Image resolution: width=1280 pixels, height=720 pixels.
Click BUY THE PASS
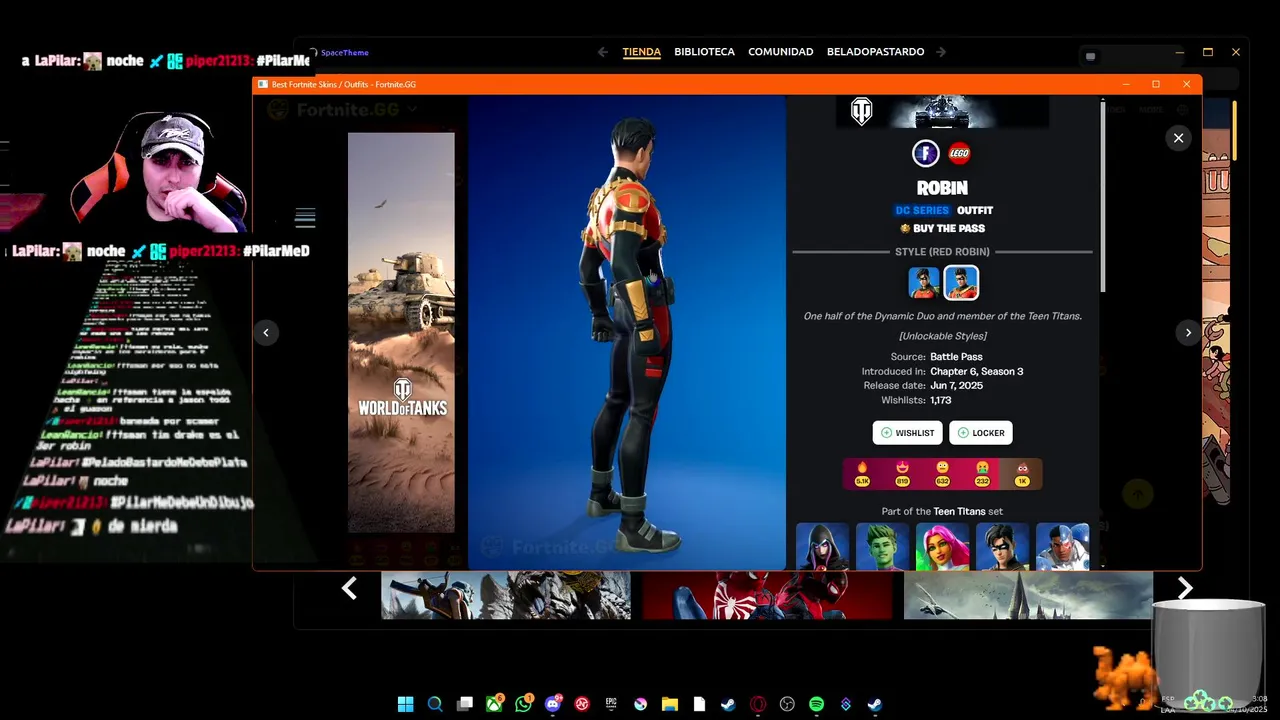coord(942,229)
